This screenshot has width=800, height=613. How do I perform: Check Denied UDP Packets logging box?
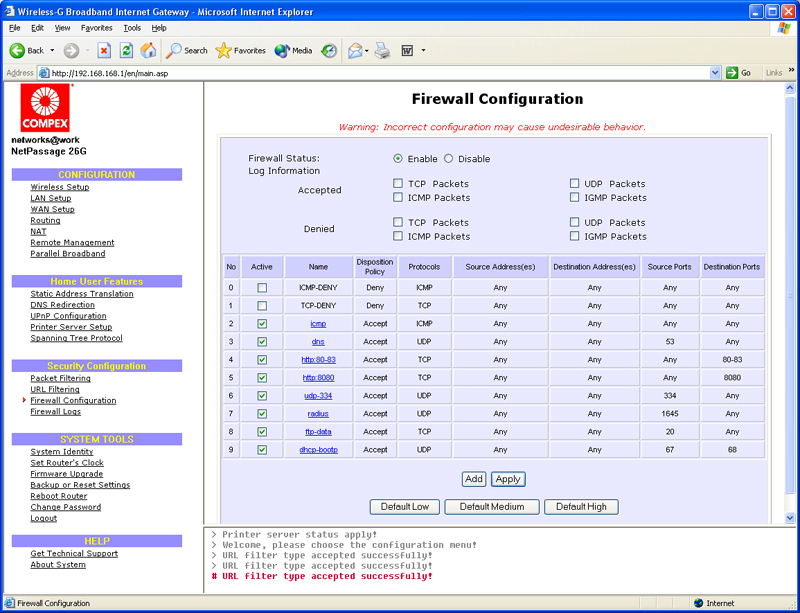click(x=575, y=223)
